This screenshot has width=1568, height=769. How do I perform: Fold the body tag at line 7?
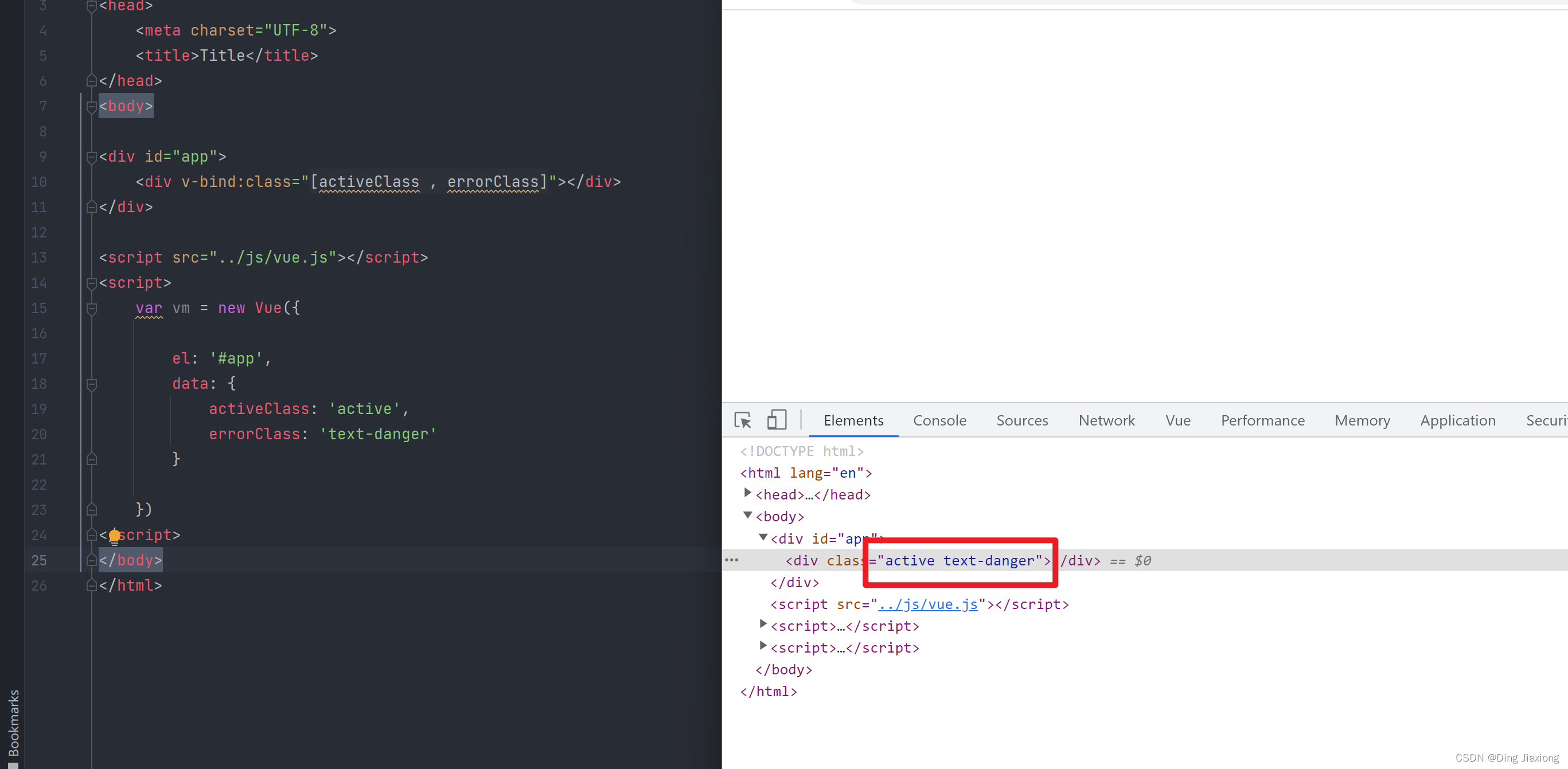click(91, 107)
